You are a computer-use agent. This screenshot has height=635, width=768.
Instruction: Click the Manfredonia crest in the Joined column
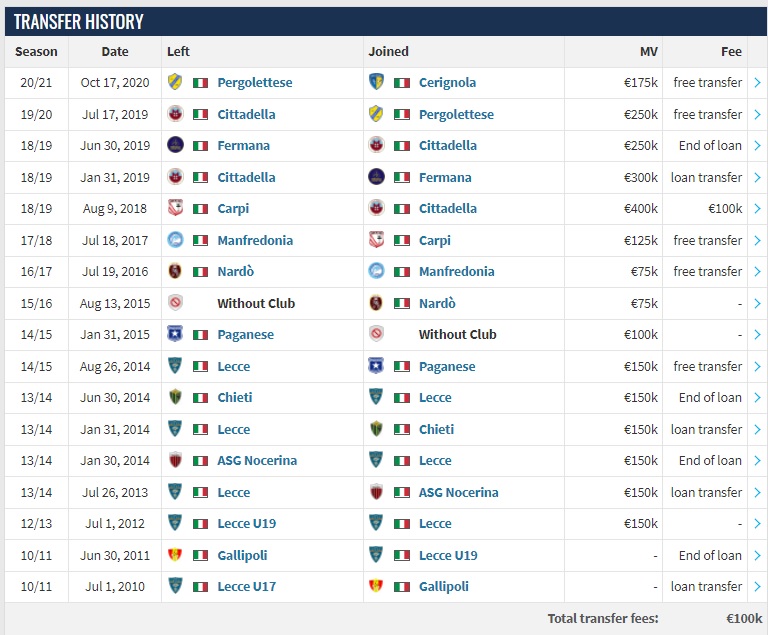(376, 271)
